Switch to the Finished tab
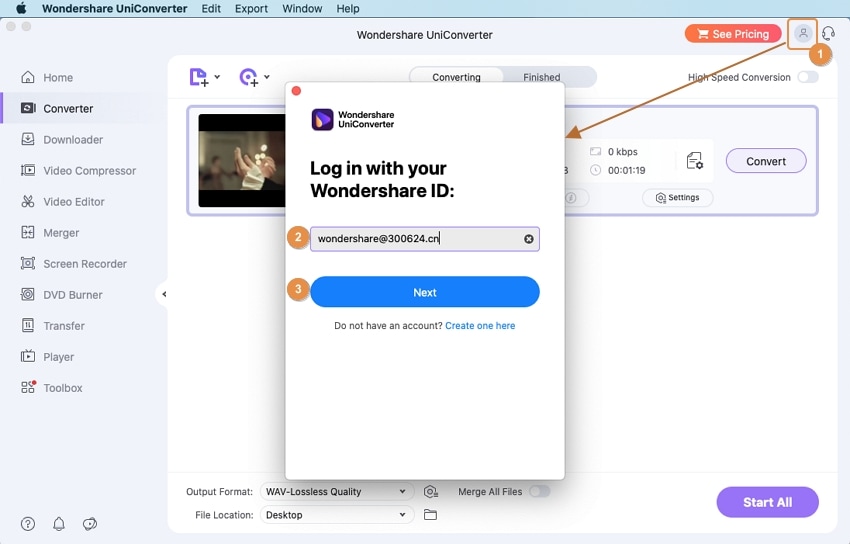The height and width of the screenshot is (544, 850). click(542, 77)
